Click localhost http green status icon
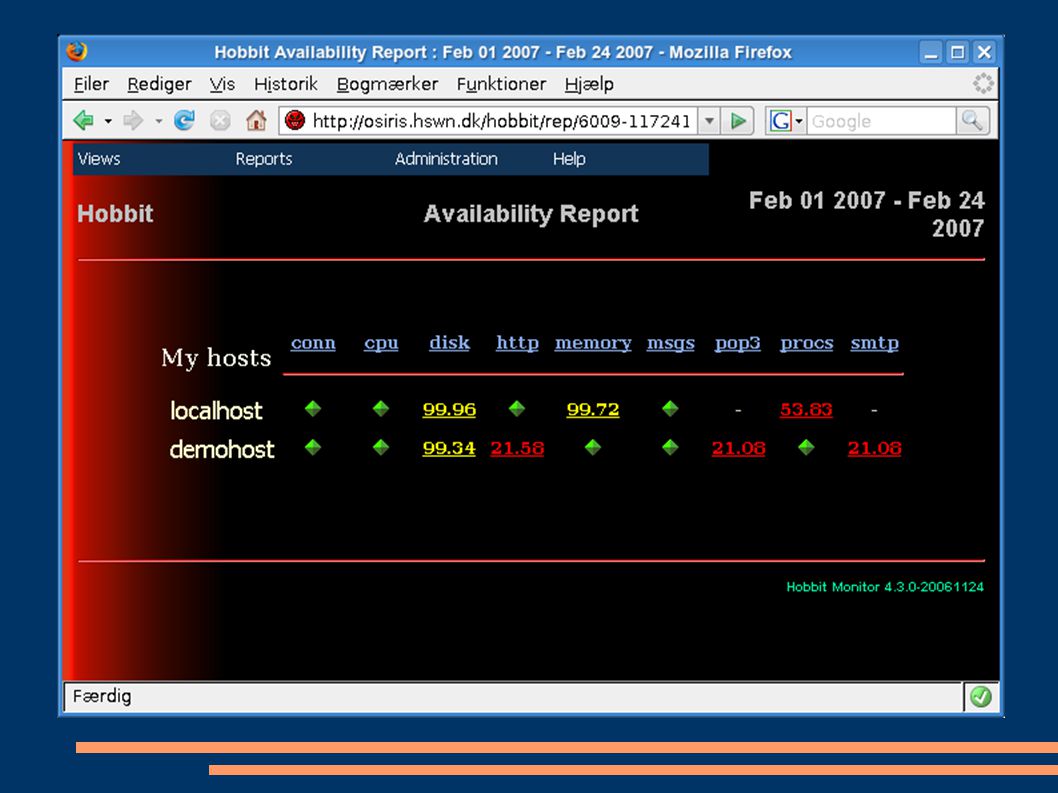1058x793 pixels. (x=517, y=408)
